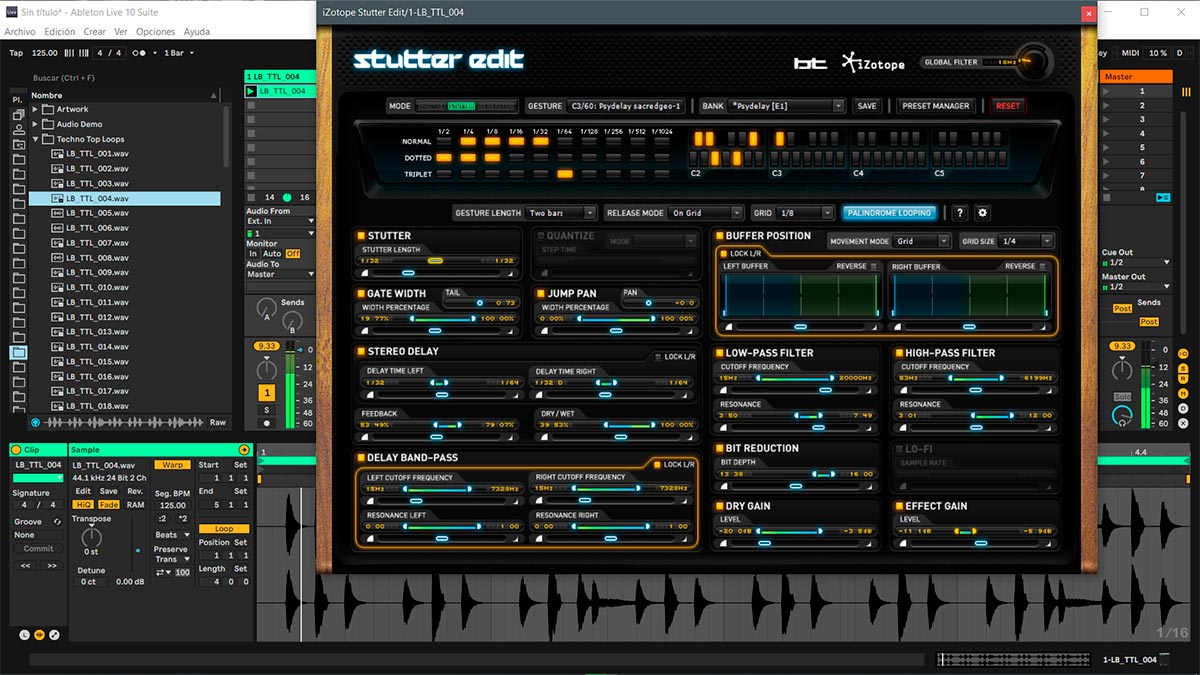Click the red Reset button
The height and width of the screenshot is (675, 1200).
coord(1008,106)
